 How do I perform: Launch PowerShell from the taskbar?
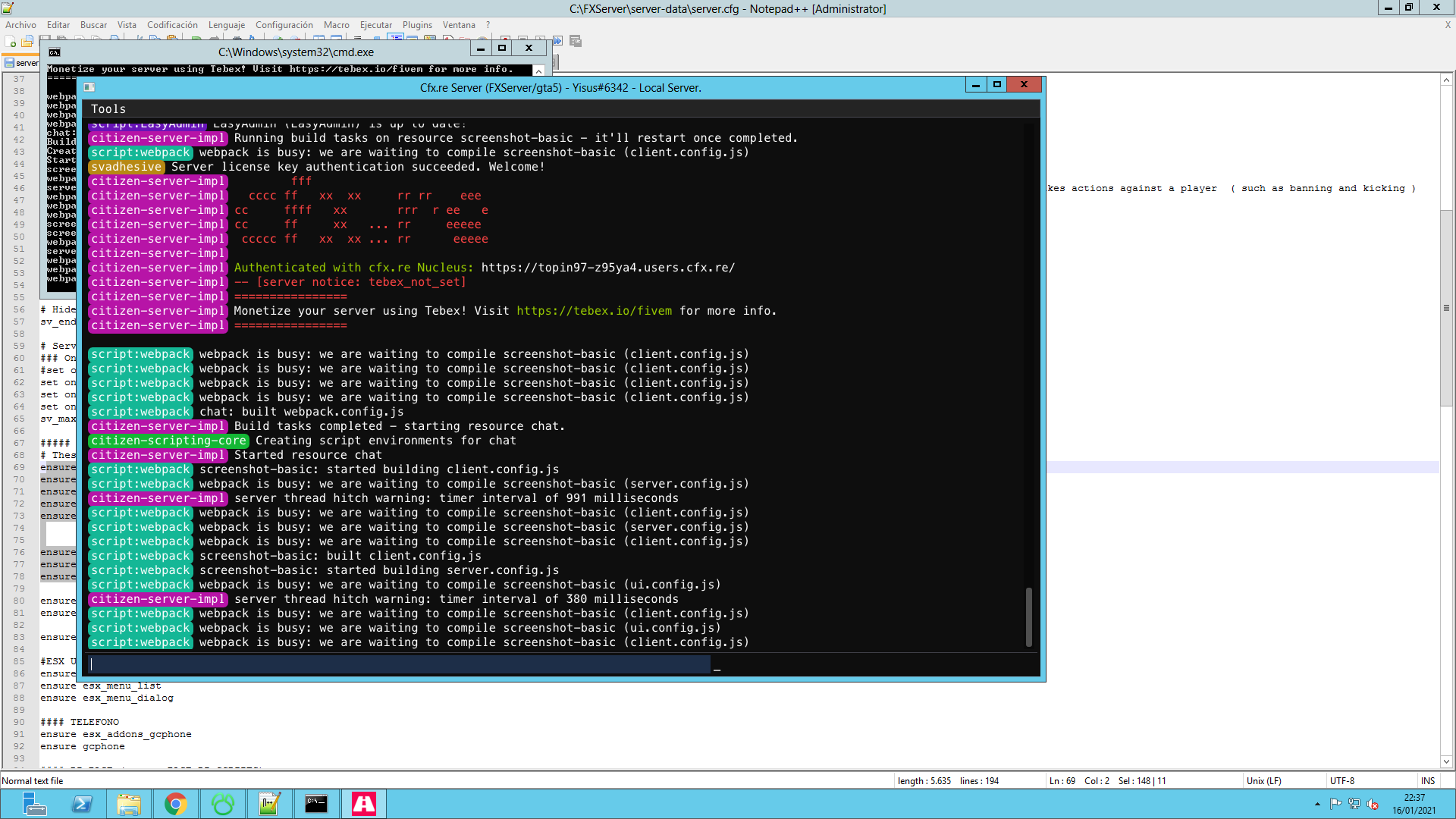pyautogui.click(x=82, y=804)
